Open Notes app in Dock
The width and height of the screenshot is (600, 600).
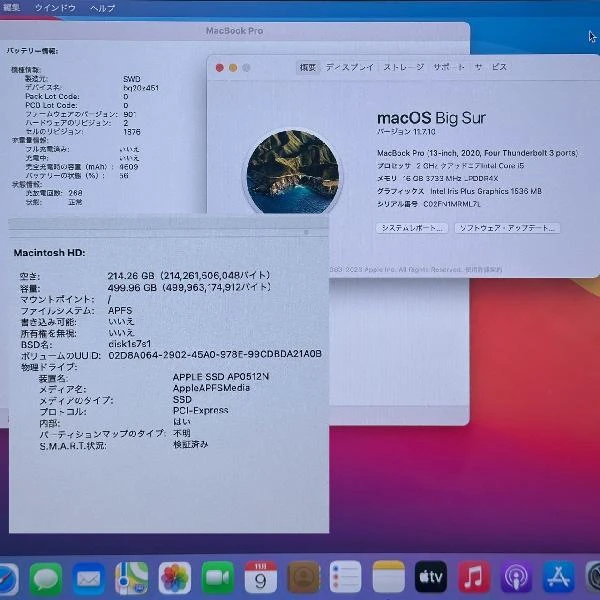click(x=388, y=578)
